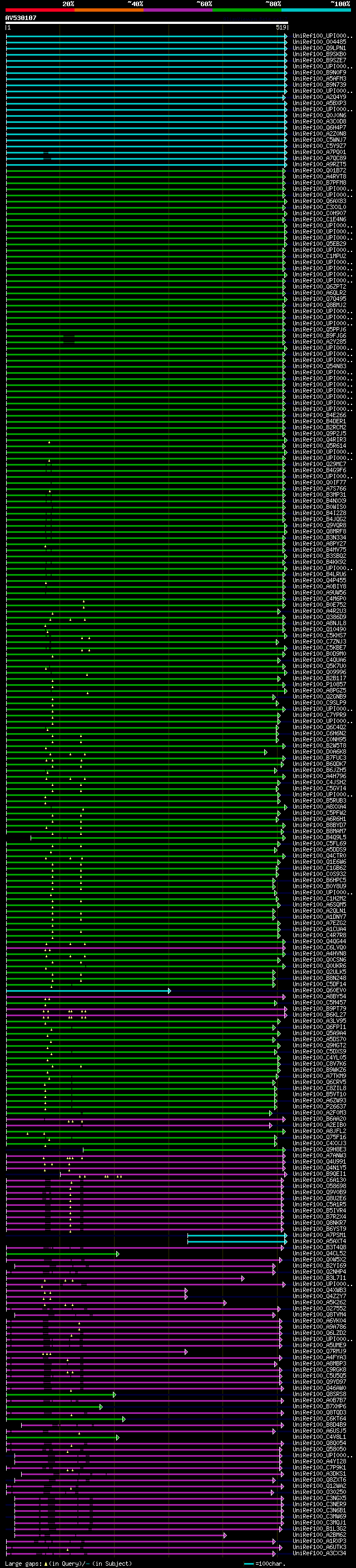Select hit label UniRef100_Q01B72
356x1568 pixels.
319,170
